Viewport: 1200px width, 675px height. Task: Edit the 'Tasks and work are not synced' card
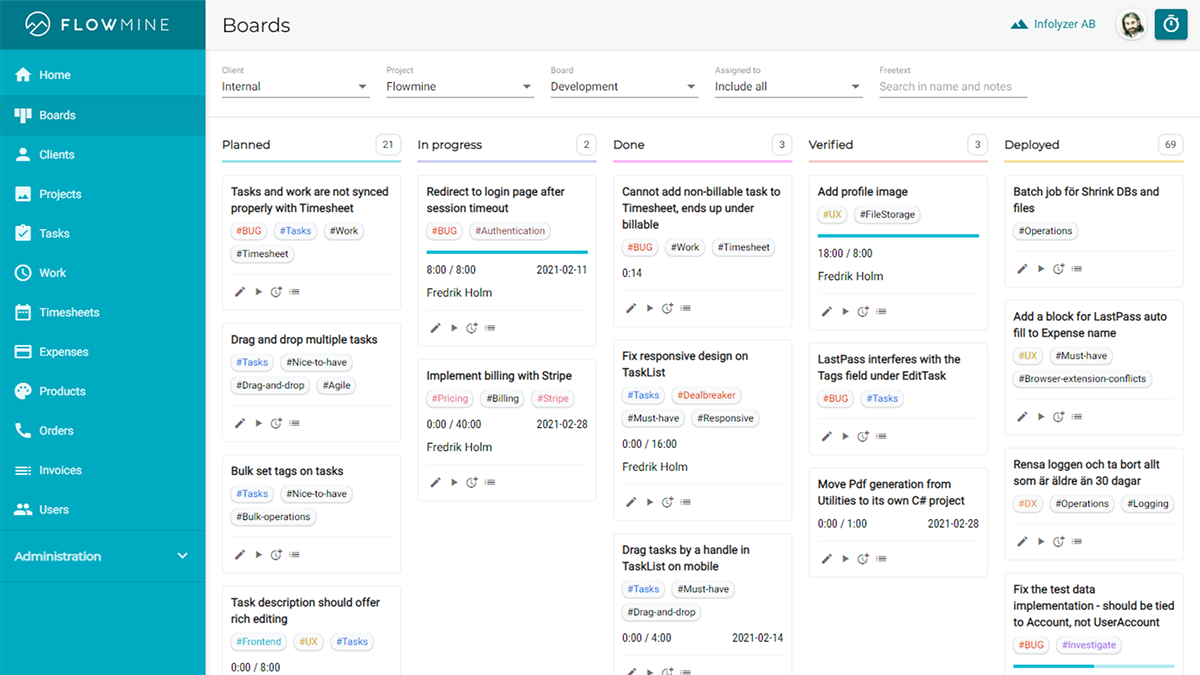pos(240,292)
